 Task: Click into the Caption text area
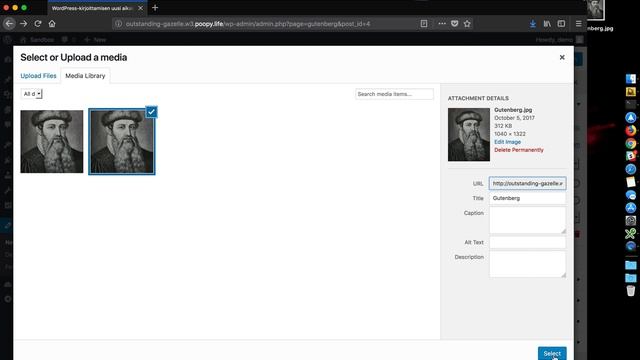527,220
